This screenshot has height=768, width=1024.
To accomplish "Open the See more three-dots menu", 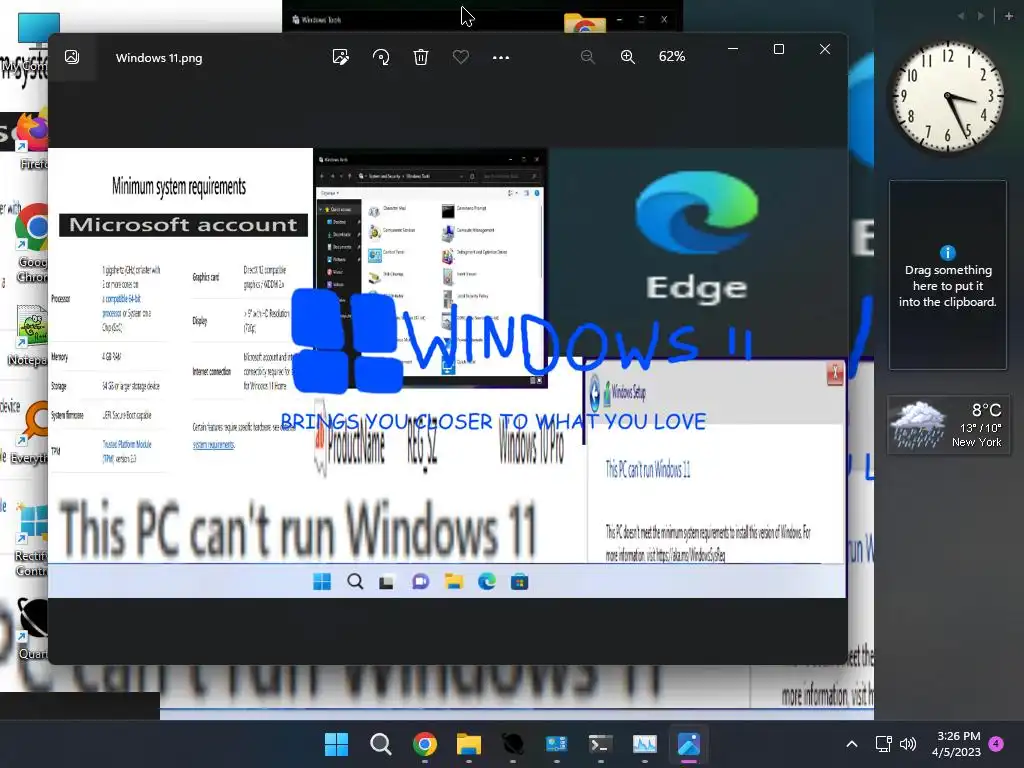I will (x=501, y=57).
